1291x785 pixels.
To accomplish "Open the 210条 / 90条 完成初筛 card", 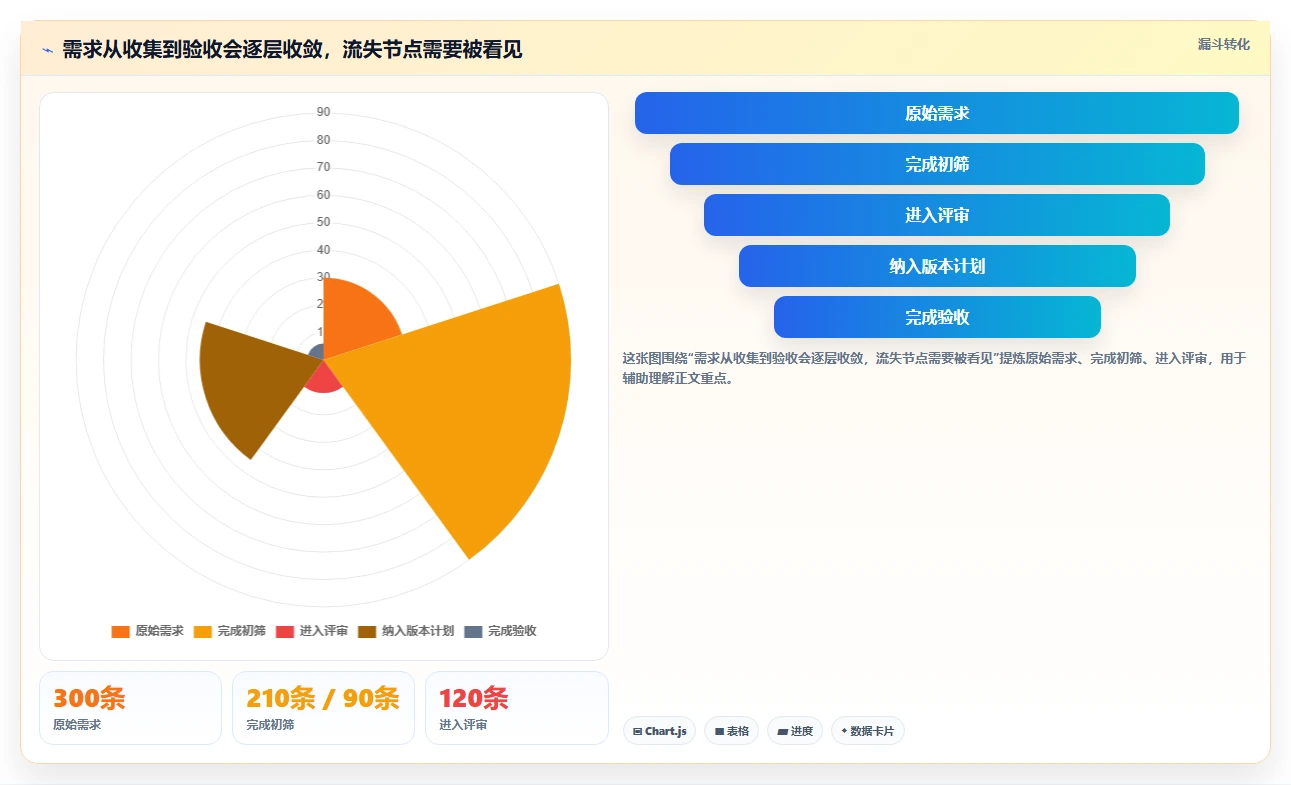I will pos(323,708).
